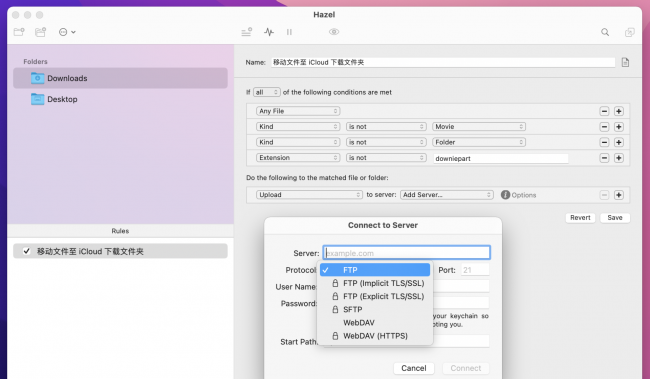
Task: Open the Folder value dropdown
Action: (x=479, y=142)
